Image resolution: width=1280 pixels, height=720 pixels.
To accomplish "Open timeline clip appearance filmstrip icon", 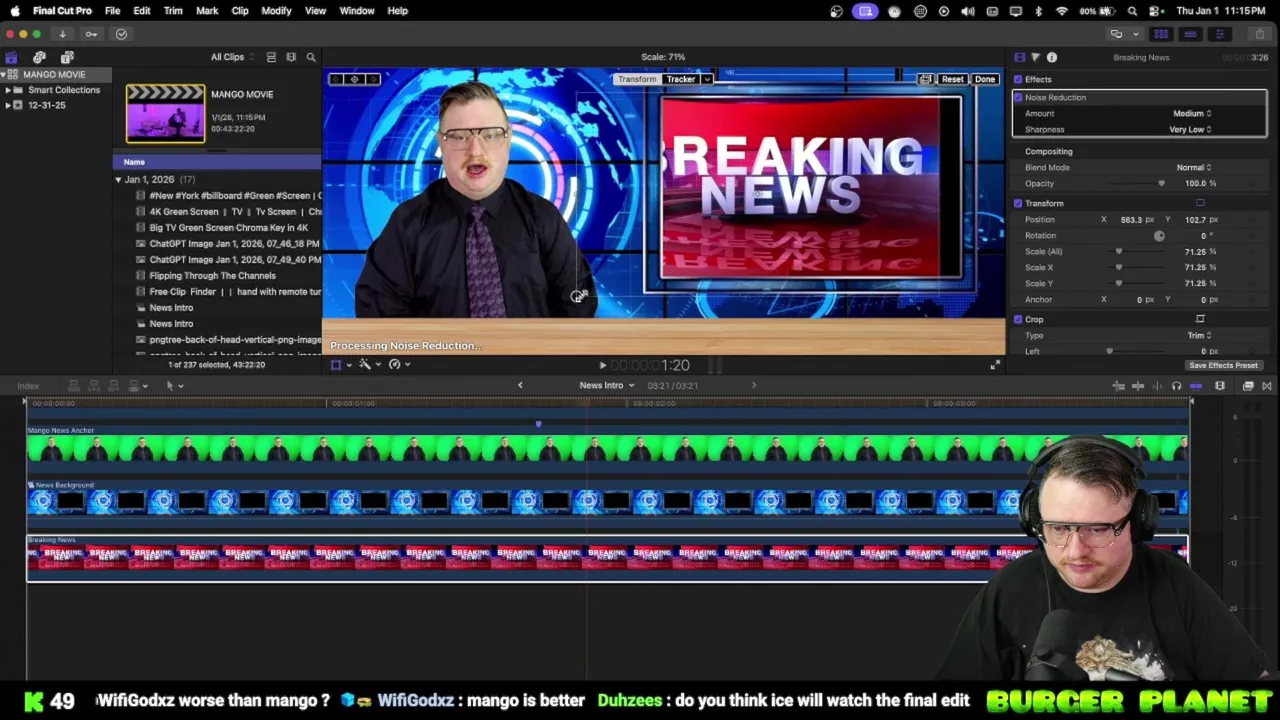I will click(1220, 386).
